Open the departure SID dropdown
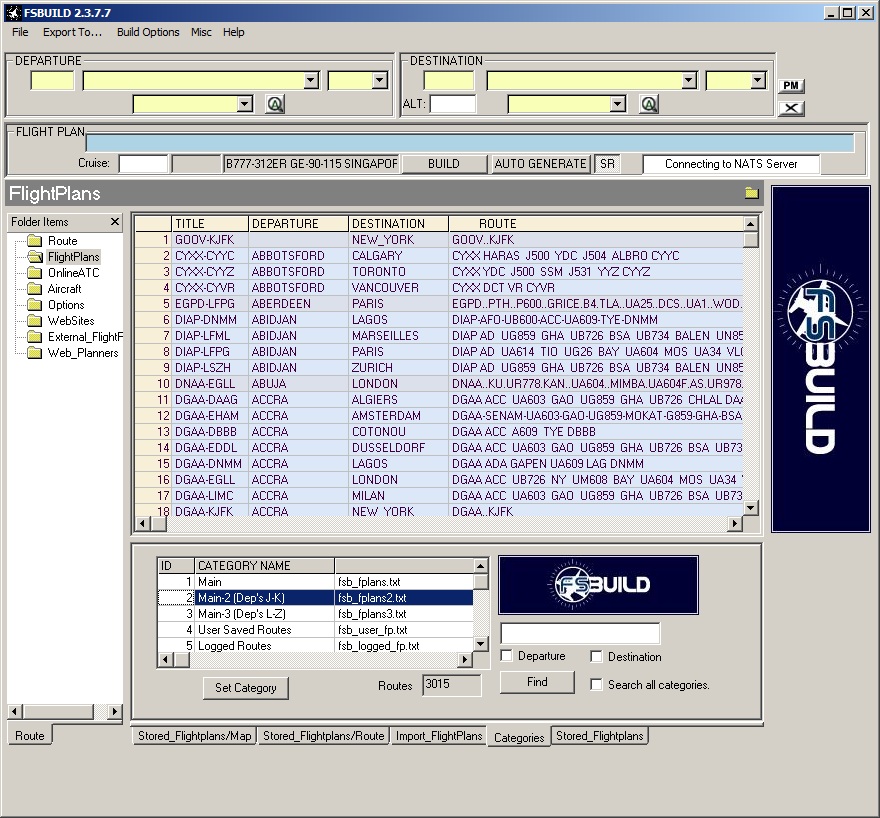880x818 pixels. [245, 104]
